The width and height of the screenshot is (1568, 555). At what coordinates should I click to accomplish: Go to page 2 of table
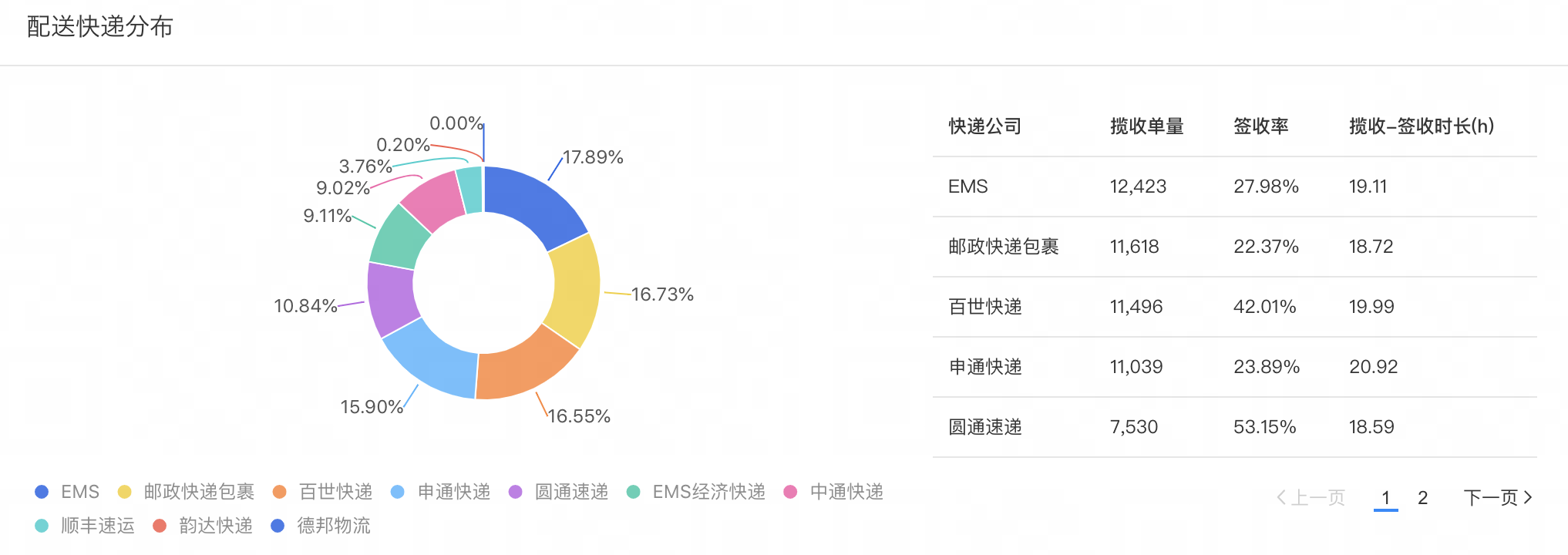[x=1422, y=498]
